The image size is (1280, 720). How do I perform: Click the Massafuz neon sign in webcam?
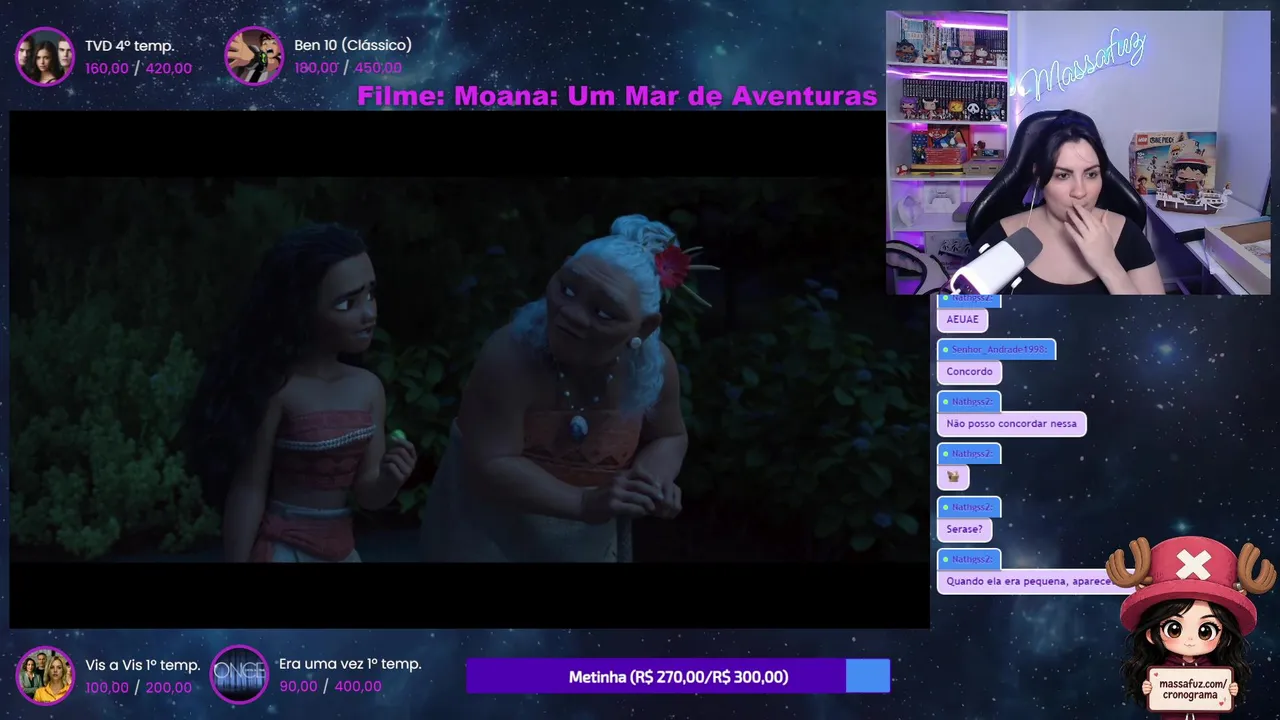tap(1085, 65)
